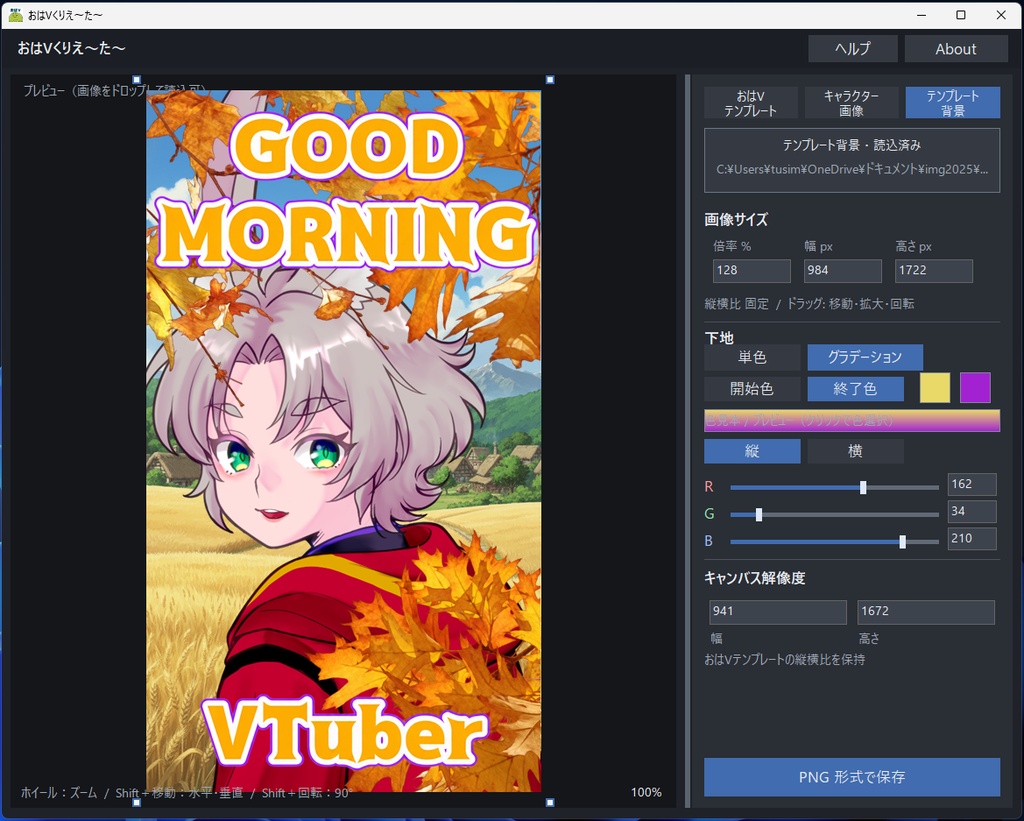The height and width of the screenshot is (821, 1024).
Task: Click the キャンバス解像度 section heading
Action: click(754, 578)
